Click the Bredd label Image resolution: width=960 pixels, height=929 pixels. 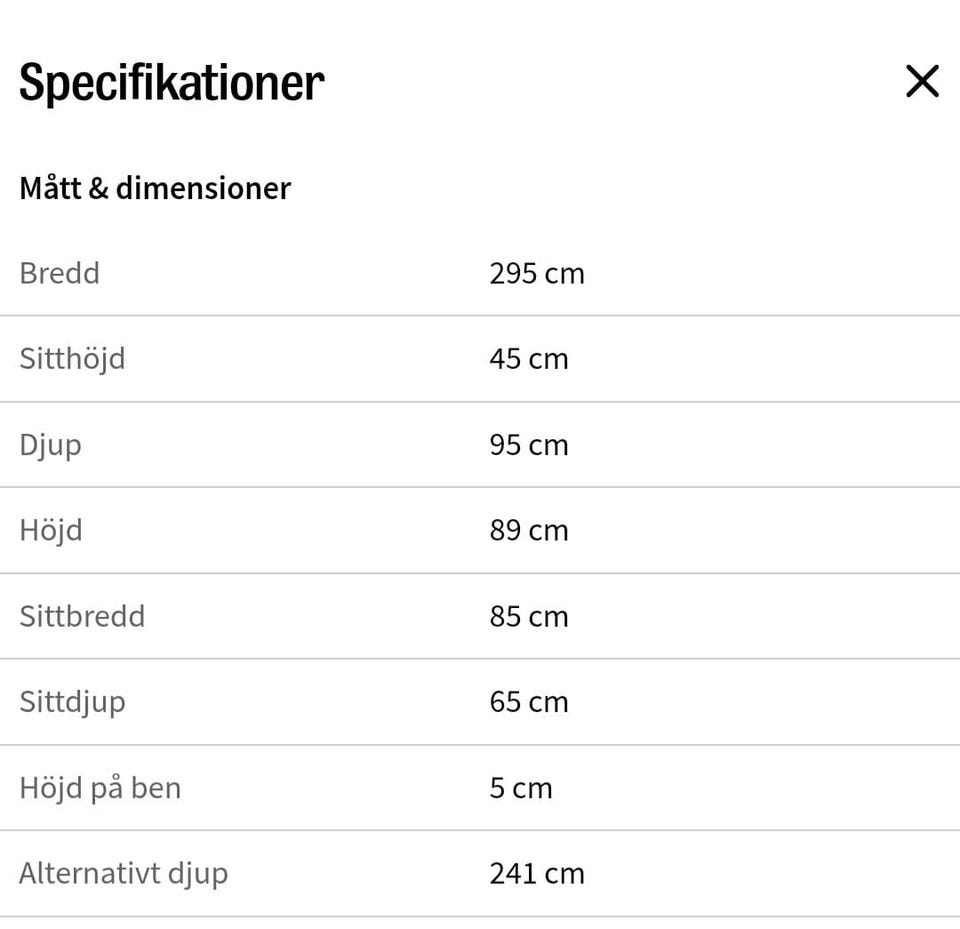pos(59,273)
